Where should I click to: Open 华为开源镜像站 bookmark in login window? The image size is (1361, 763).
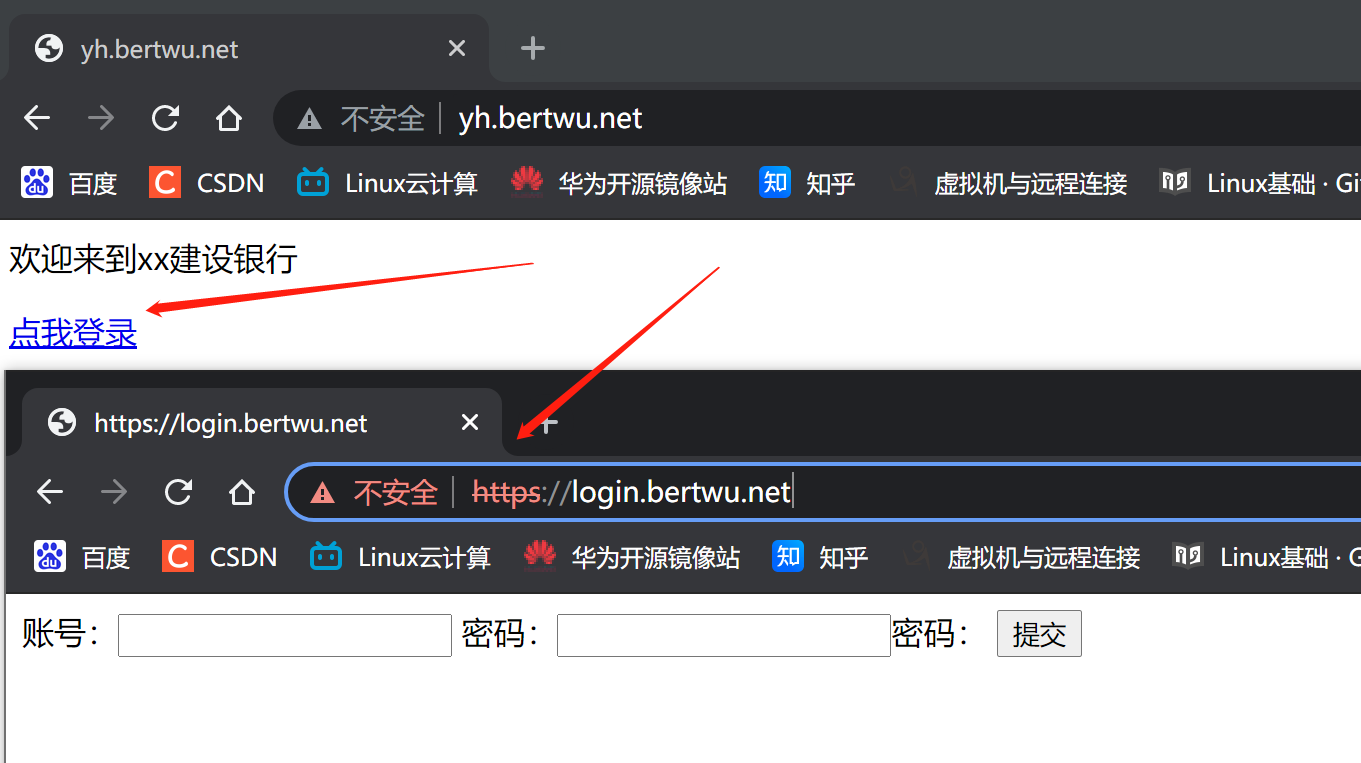click(x=632, y=557)
